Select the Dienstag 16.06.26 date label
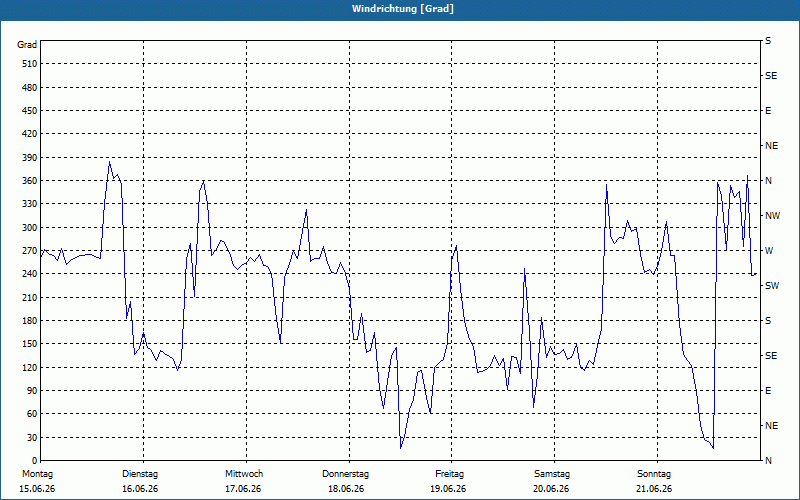Viewport: 800px width, 500px height. point(140,481)
